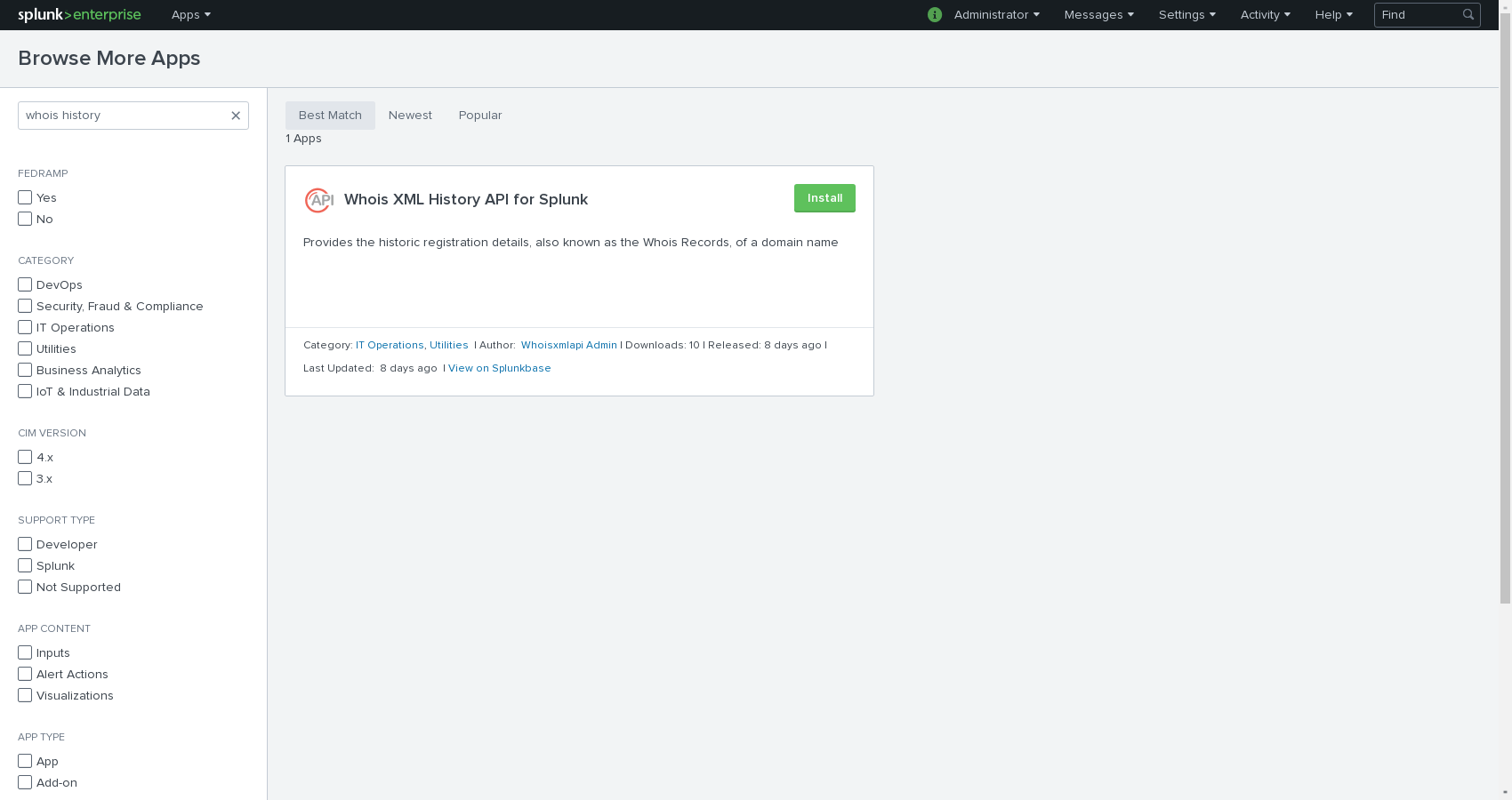
Task: Toggle the Inputs app content checkbox
Action: pyautogui.click(x=25, y=652)
